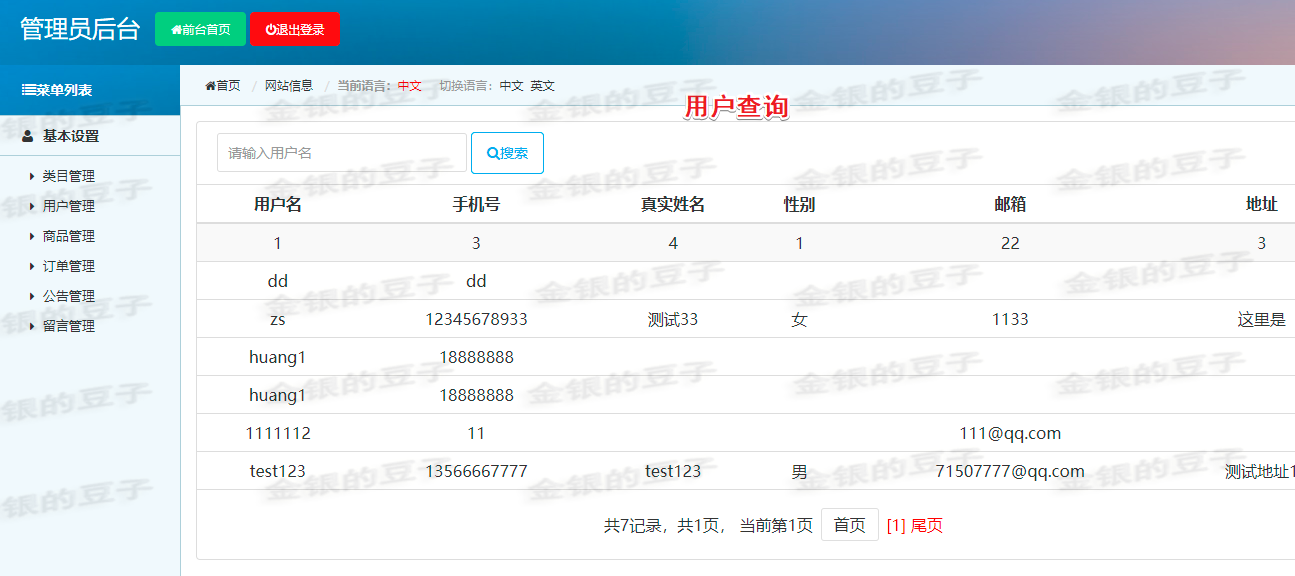1295x576 pixels.
Task: Click the 真实姓名 column header
Action: [x=673, y=205]
